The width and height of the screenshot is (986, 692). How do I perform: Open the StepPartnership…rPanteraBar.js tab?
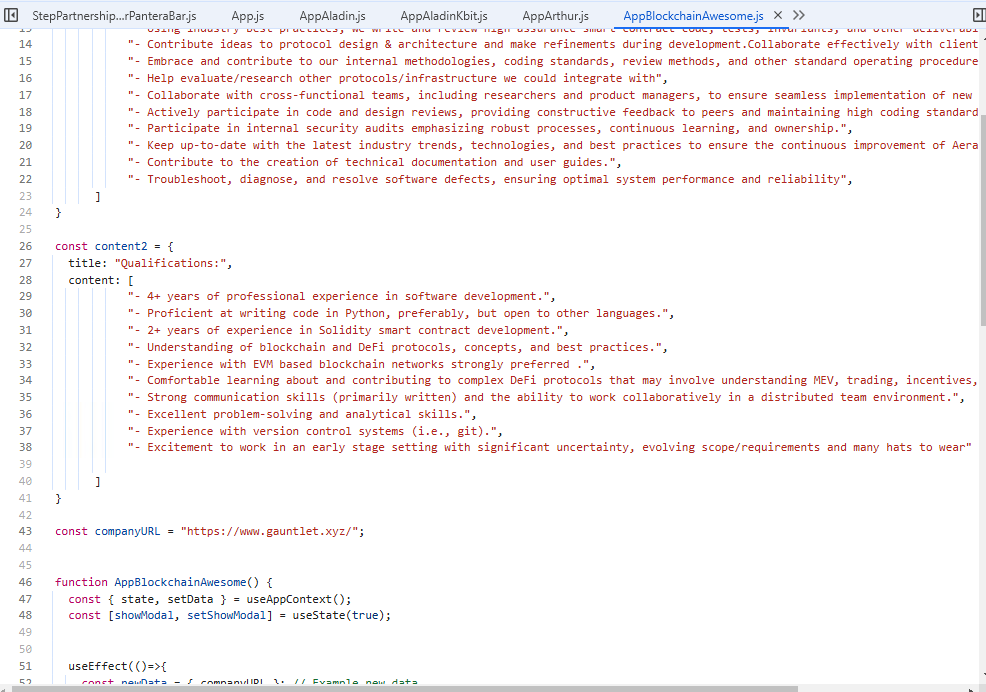click(114, 17)
